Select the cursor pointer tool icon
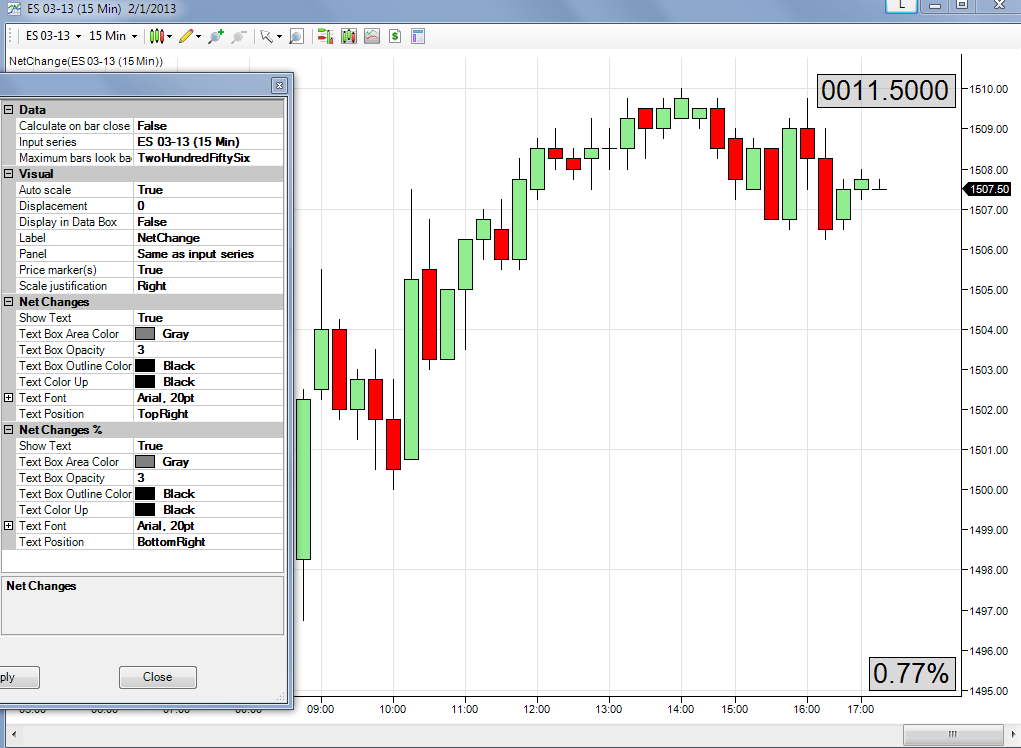This screenshot has height=748, width=1021. (x=266, y=36)
